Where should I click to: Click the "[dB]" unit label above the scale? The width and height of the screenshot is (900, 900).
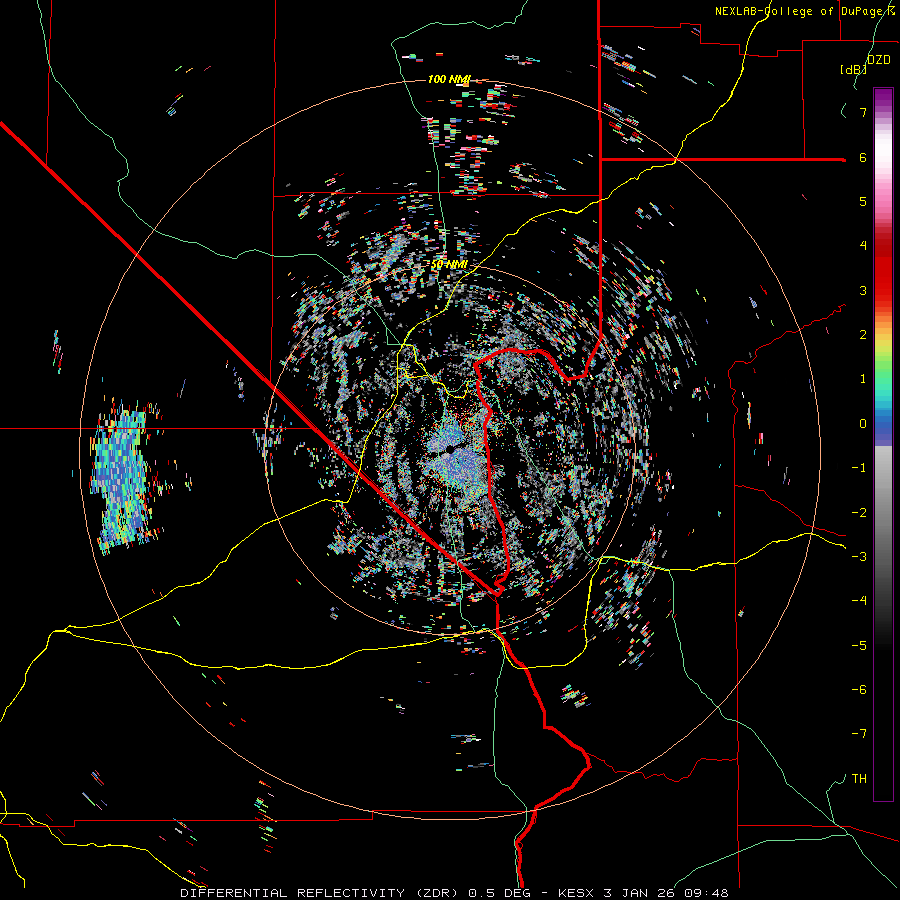tap(853, 69)
